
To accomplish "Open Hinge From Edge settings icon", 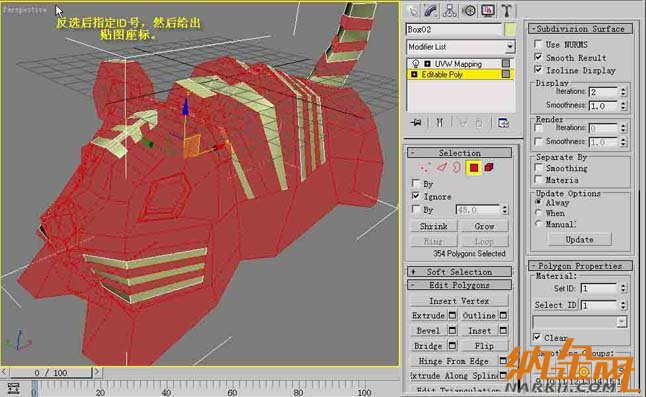I will [x=503, y=361].
